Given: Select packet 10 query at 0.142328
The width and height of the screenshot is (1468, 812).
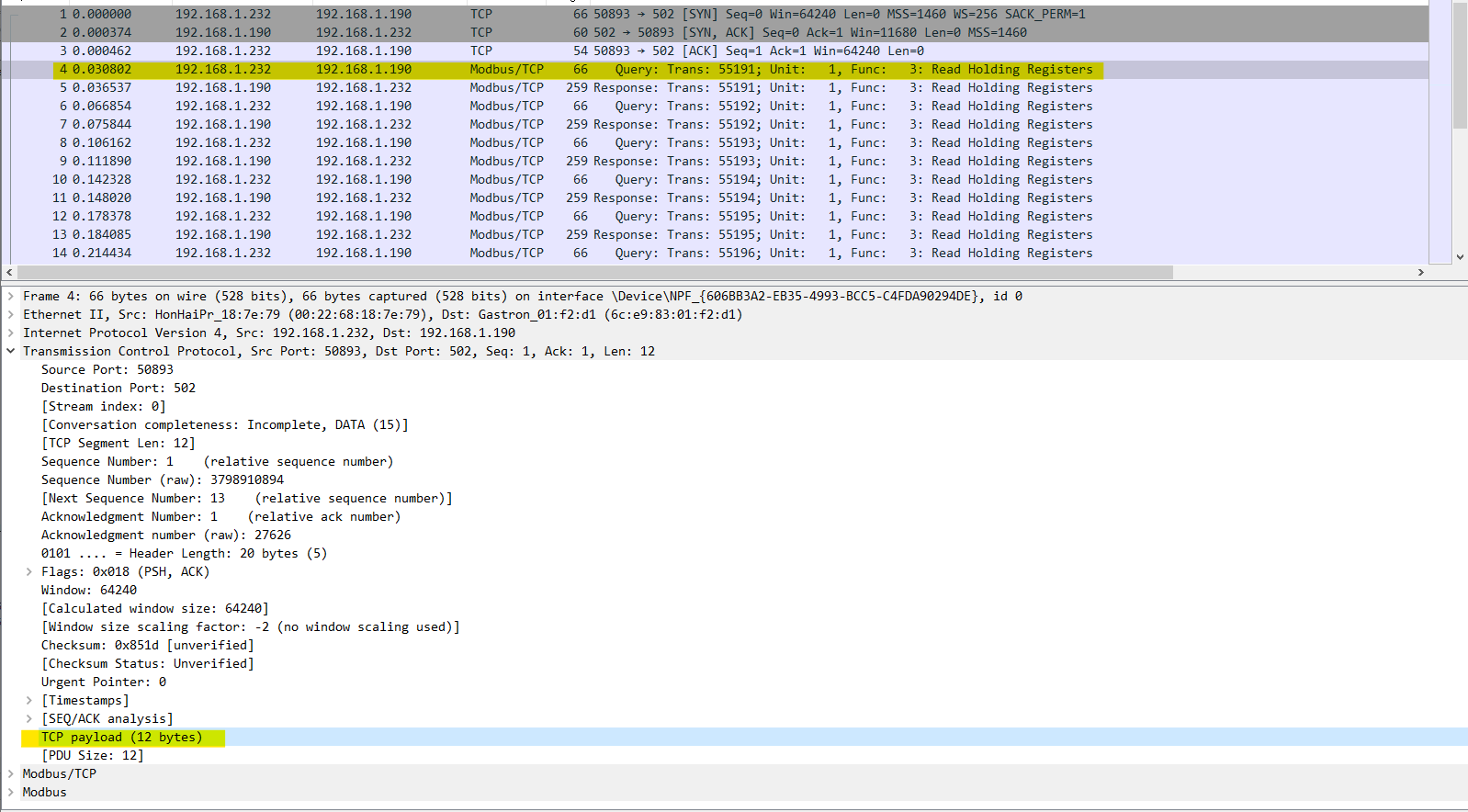Looking at the screenshot, I should point(715,179).
